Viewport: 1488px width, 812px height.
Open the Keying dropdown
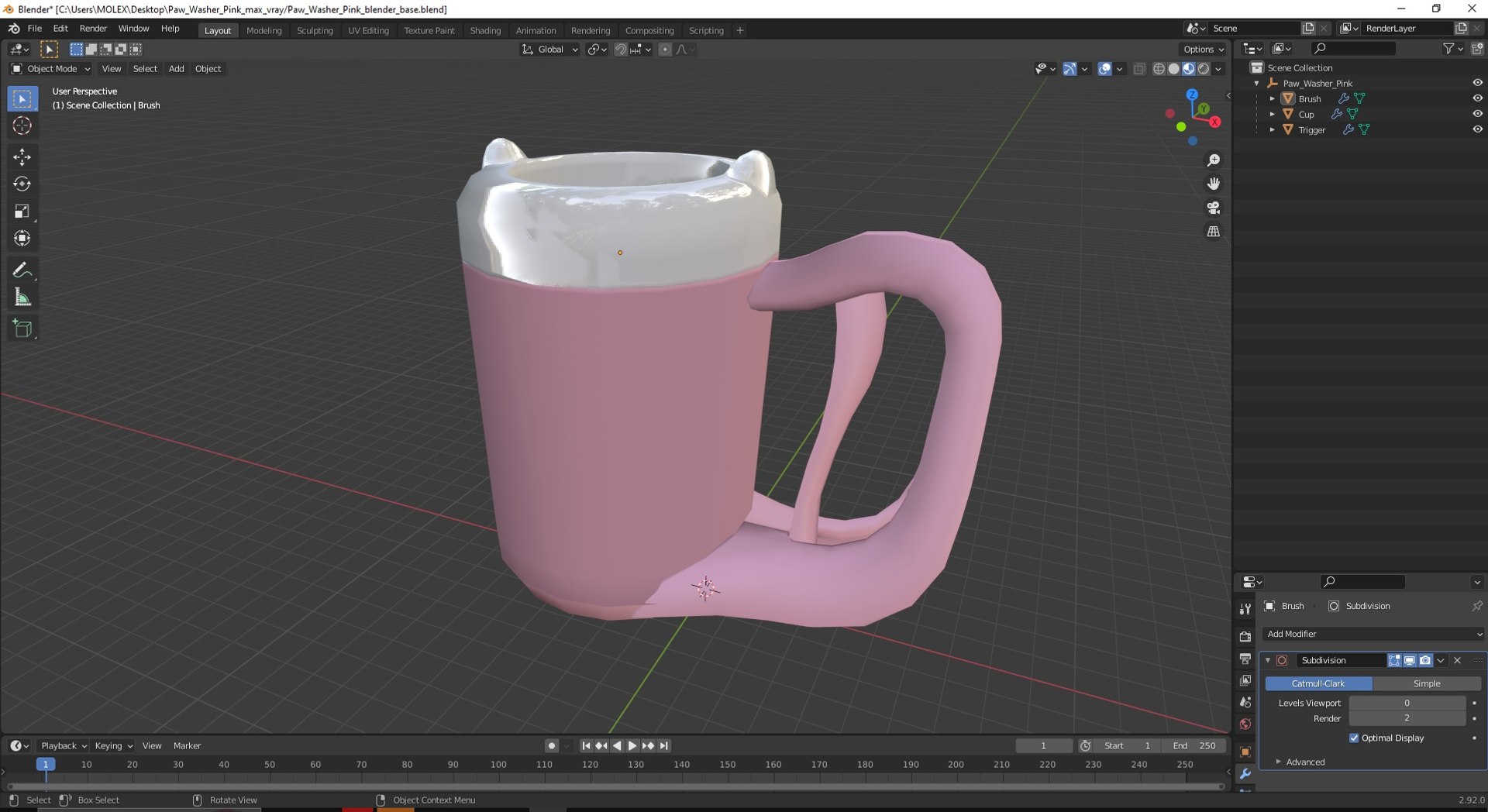[113, 746]
